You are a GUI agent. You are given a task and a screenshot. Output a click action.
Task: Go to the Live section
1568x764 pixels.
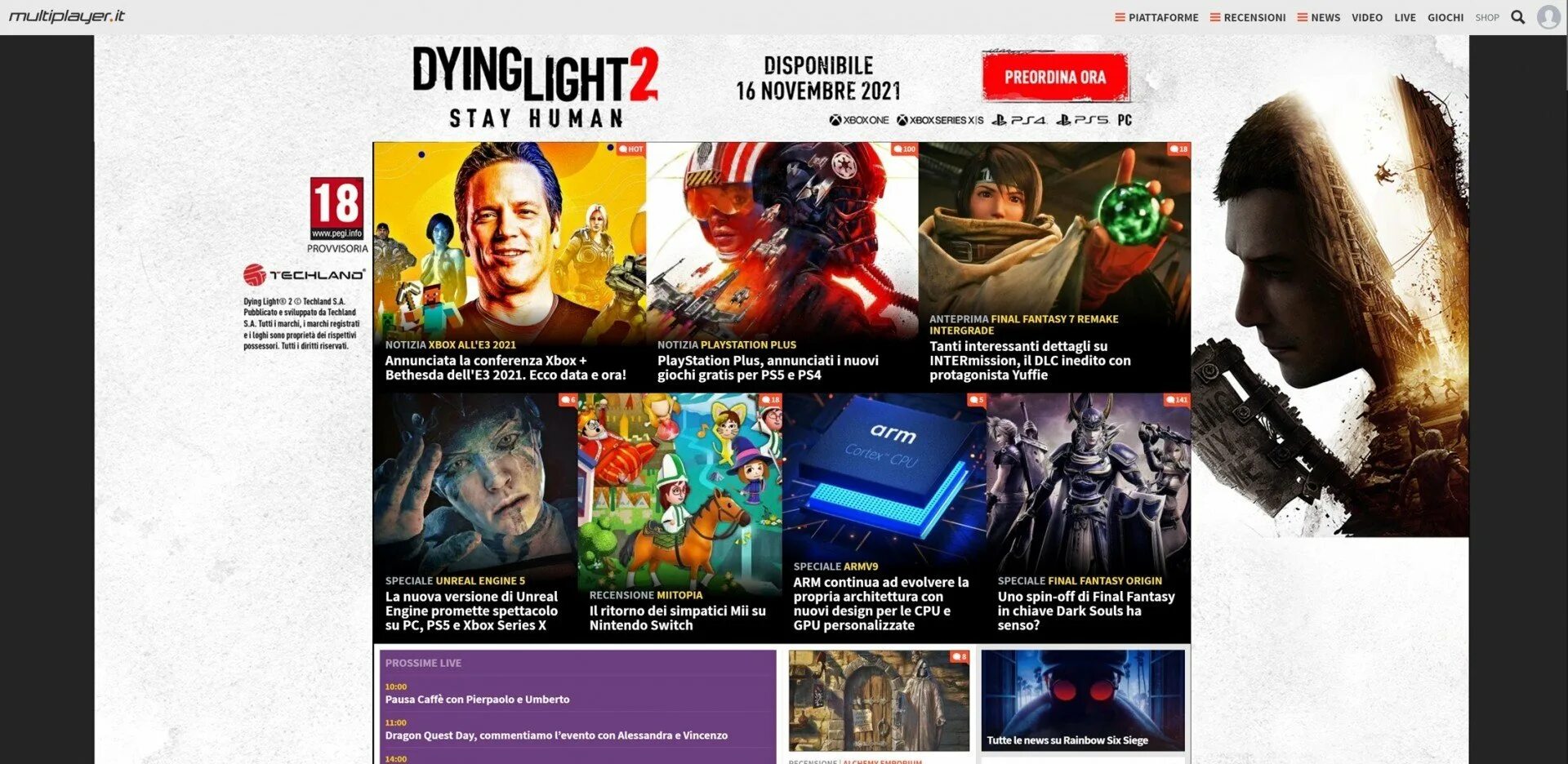pos(1405,17)
